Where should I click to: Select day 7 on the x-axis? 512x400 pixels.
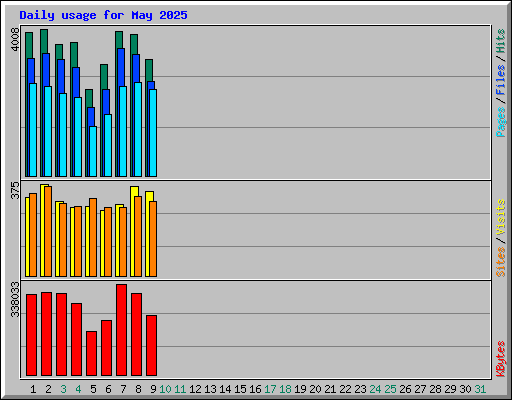[x=123, y=389]
